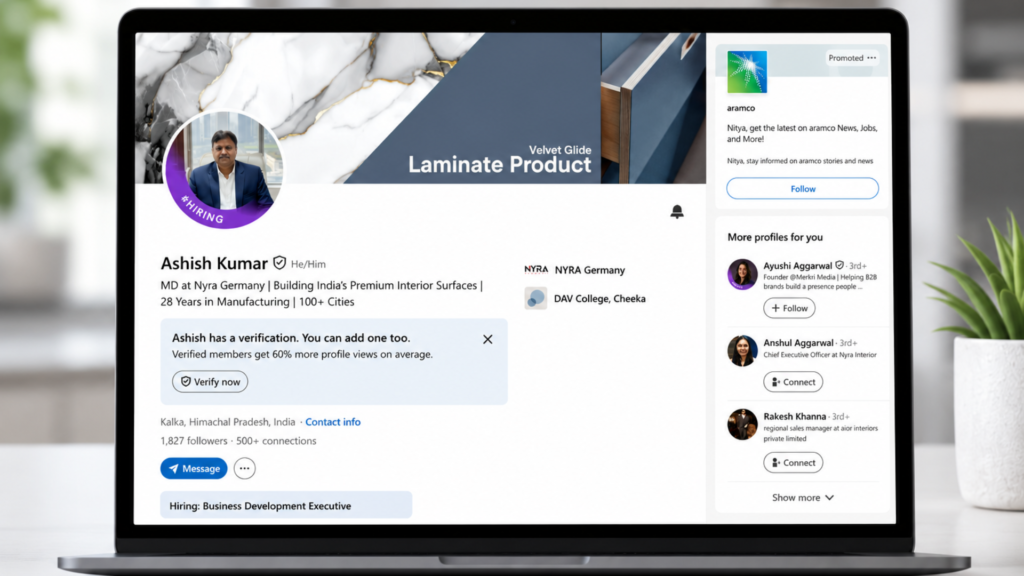Follow the aramco promoted page
This screenshot has height=576, width=1024.
802,189
